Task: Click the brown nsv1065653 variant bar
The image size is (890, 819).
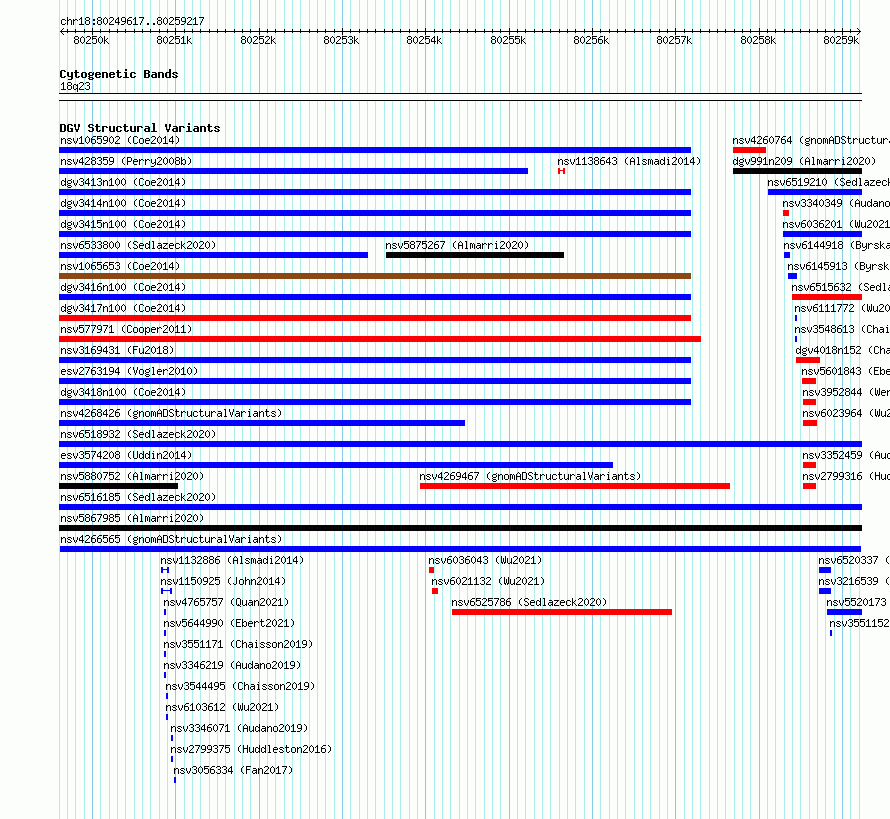Action: coord(375,276)
